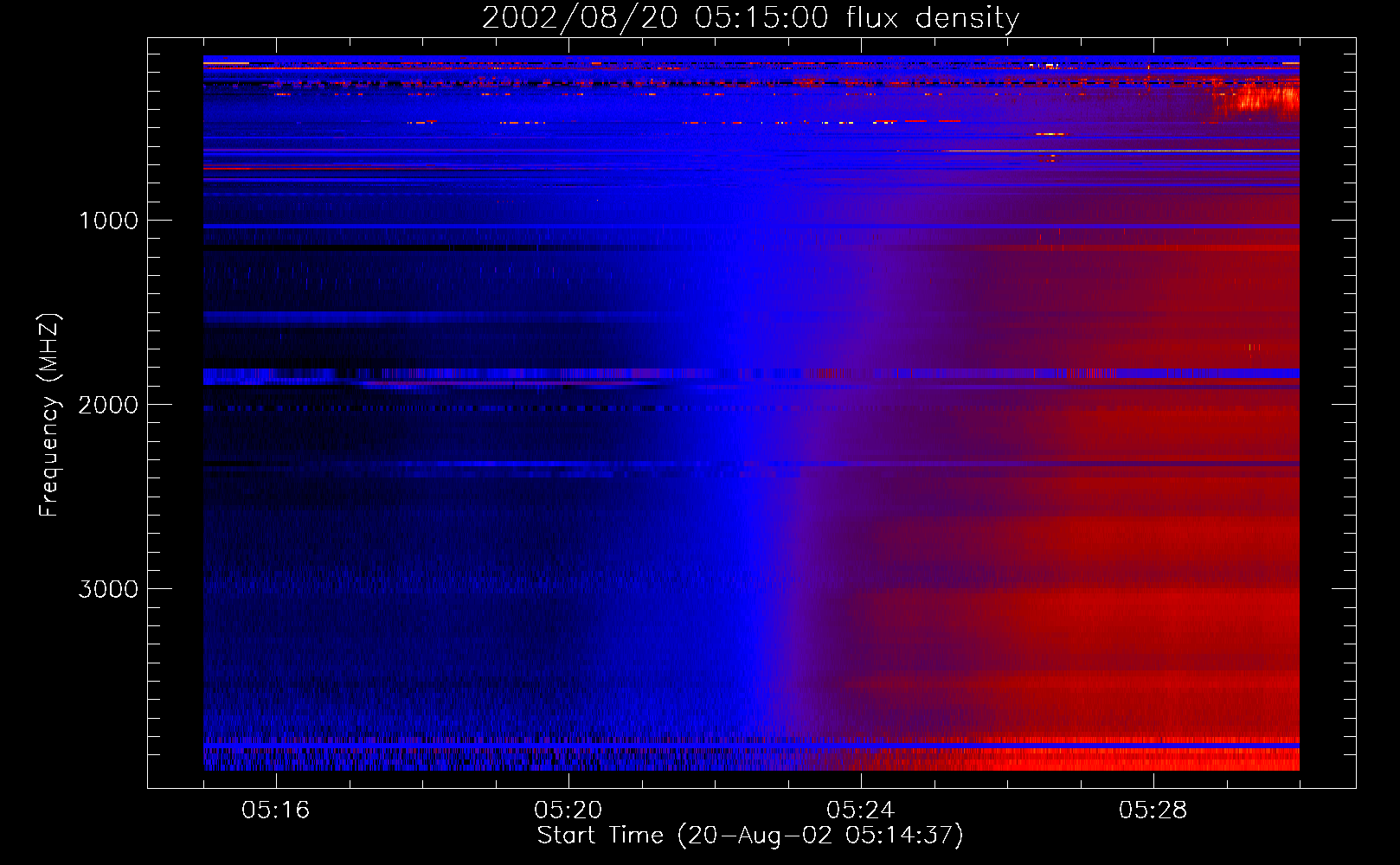Viewport: 1400px width, 865px height.
Task: Click the 05:16 time tick label
Action: point(276,811)
